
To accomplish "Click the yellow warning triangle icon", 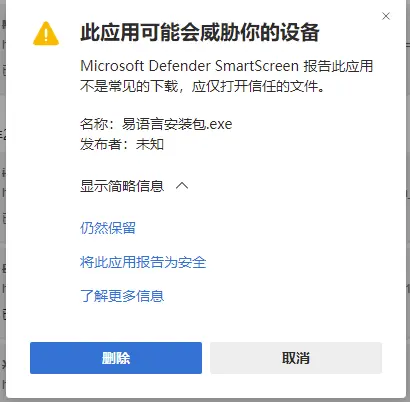I will point(46,33).
